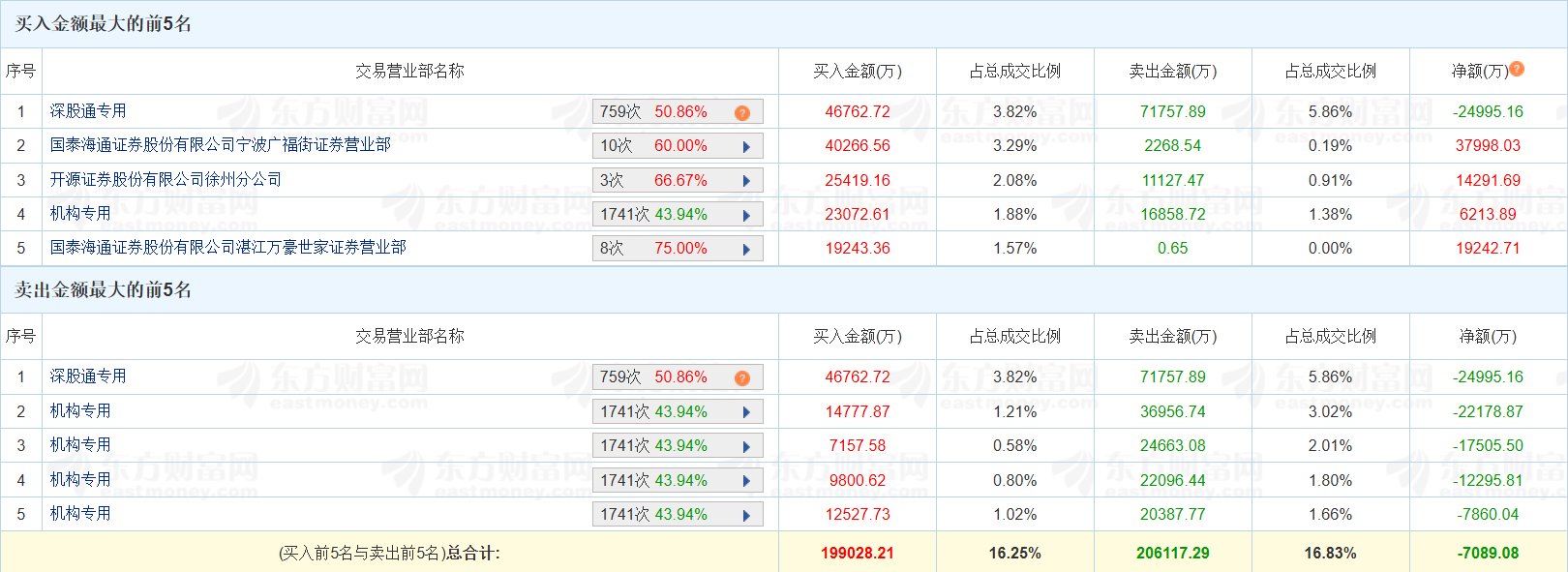Click the orange question icon in the buy table's 深股通专用 row
The image size is (1568, 572).
tap(742, 113)
